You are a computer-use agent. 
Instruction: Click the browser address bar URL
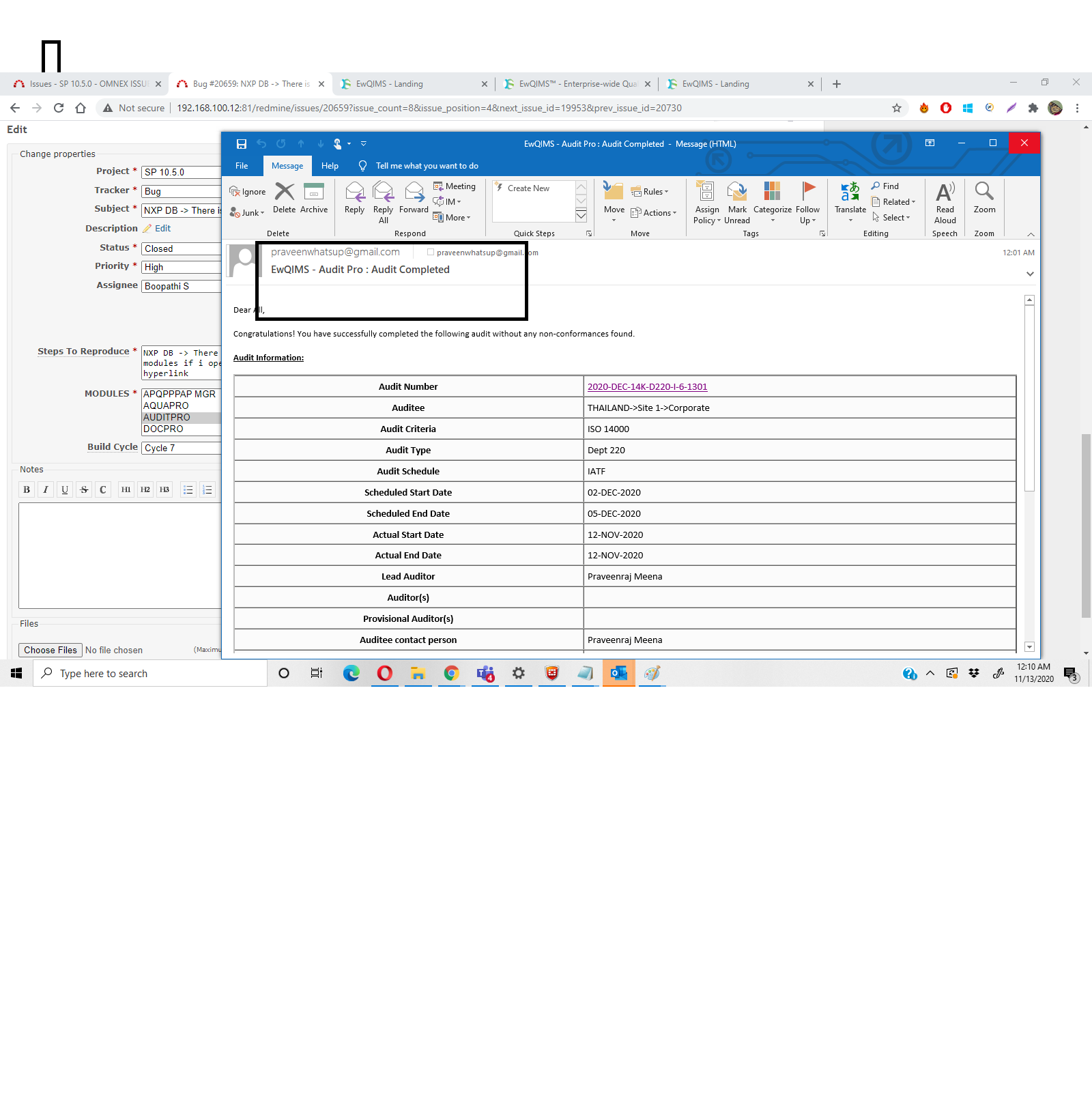(x=429, y=108)
